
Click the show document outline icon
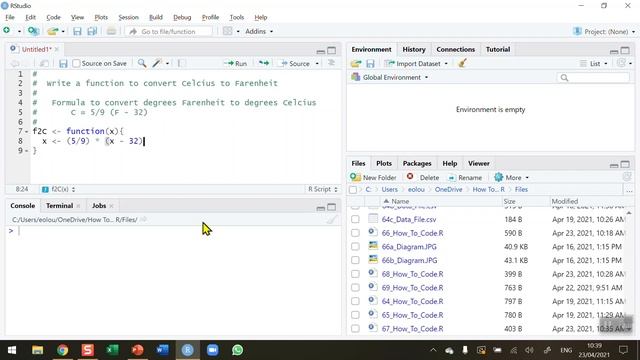click(x=331, y=63)
